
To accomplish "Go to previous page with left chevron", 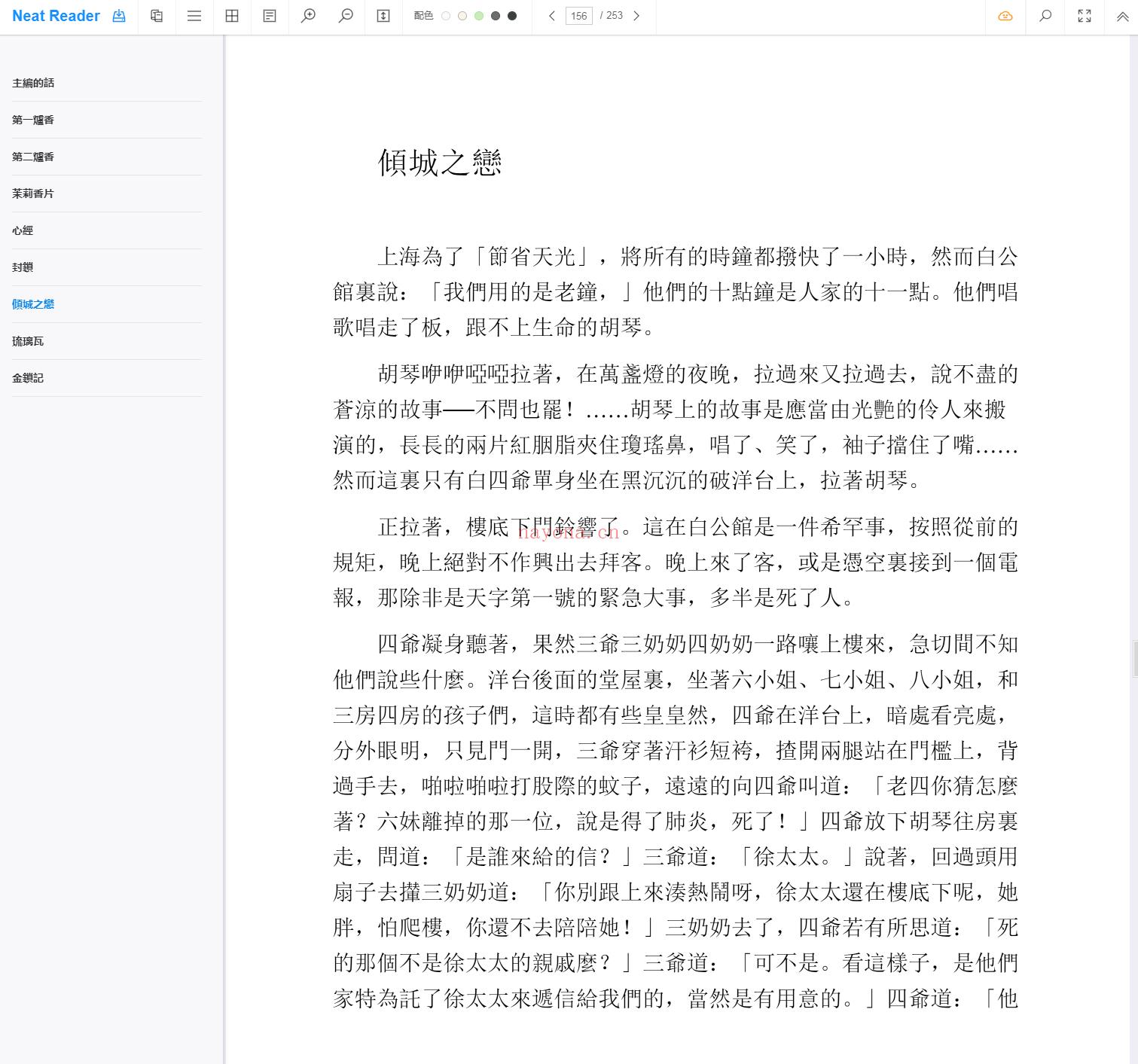I will pos(552,16).
